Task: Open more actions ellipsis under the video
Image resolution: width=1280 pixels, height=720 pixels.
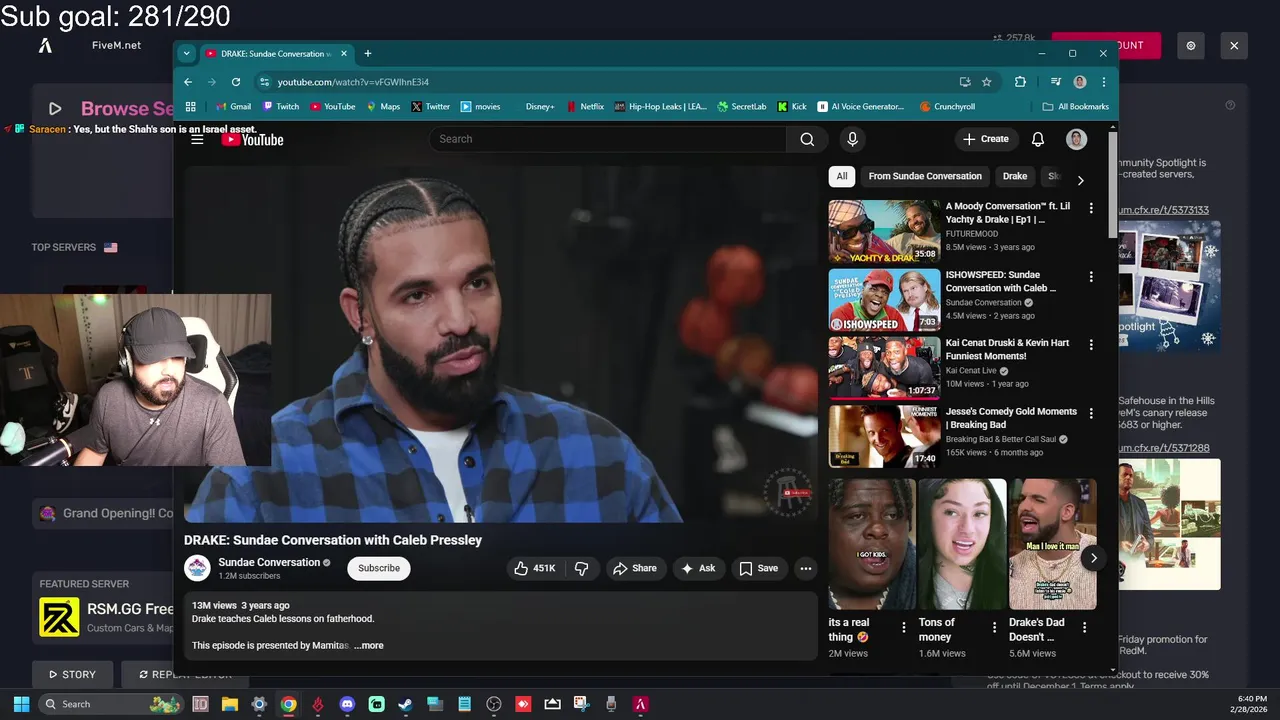Action: coord(805,568)
